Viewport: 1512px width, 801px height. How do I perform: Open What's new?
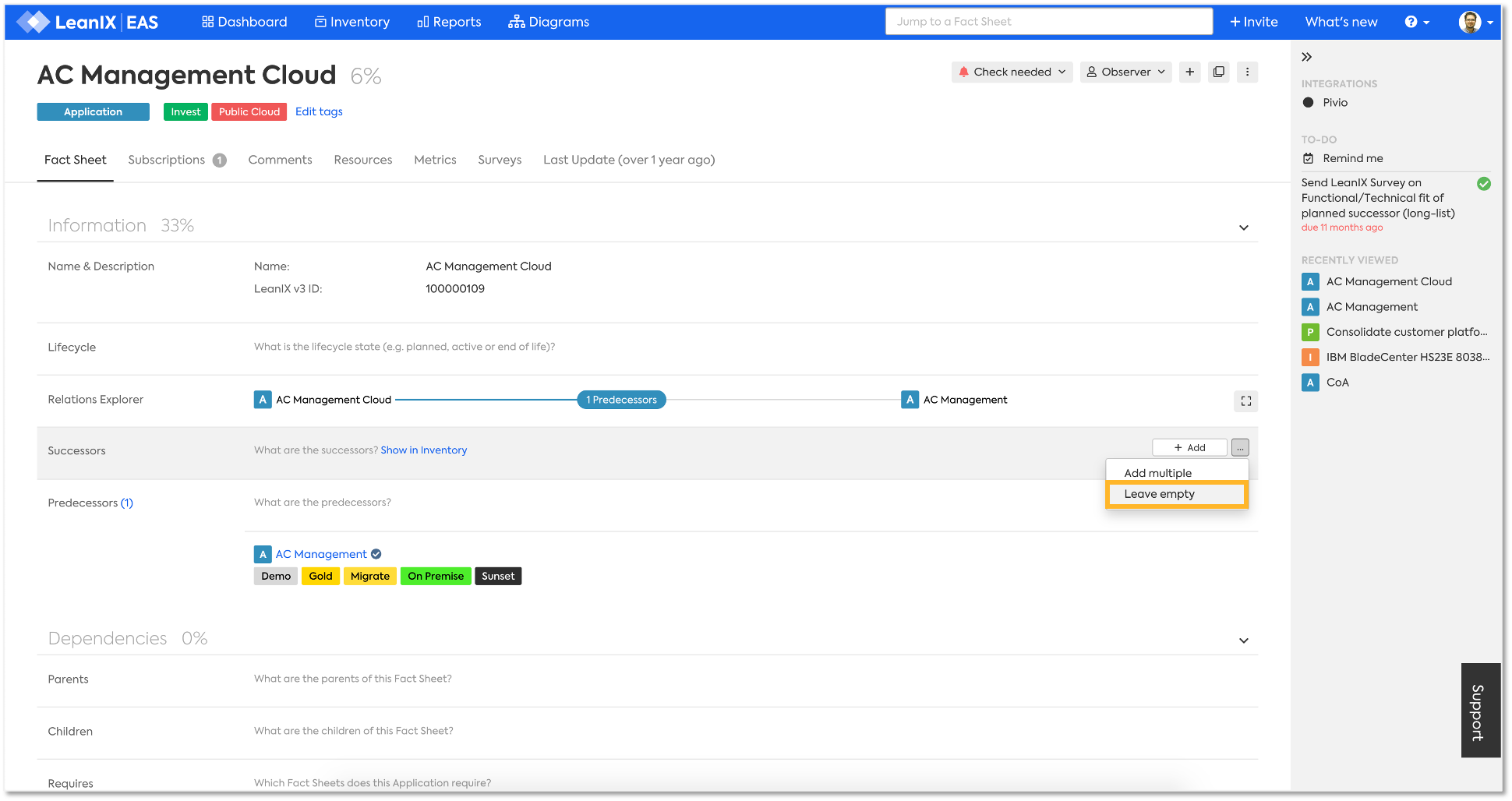pos(1341,22)
